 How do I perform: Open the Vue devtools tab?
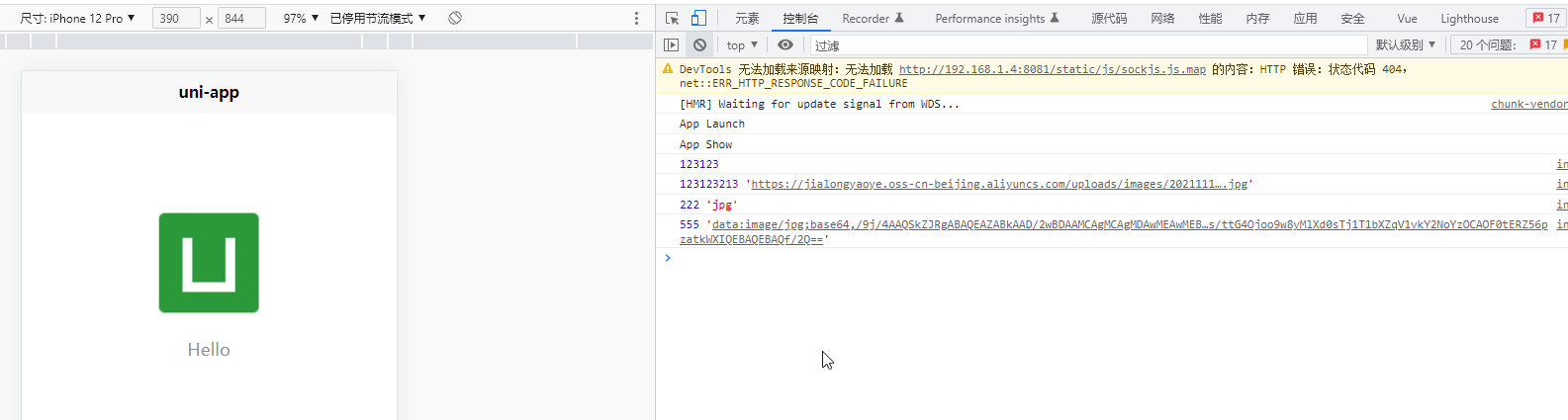tap(1407, 18)
